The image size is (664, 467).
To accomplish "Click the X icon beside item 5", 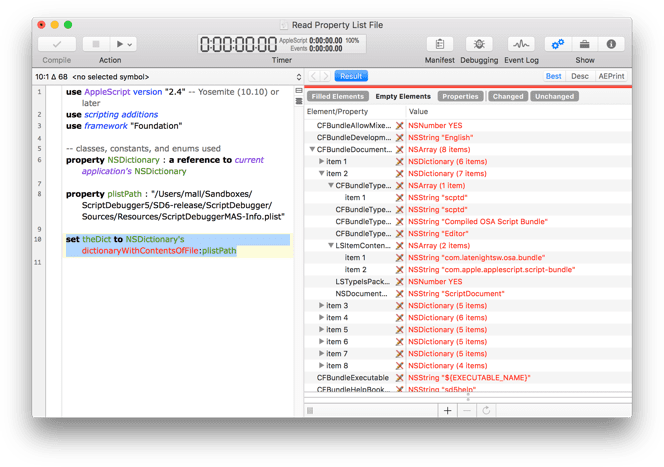I will click(x=399, y=329).
